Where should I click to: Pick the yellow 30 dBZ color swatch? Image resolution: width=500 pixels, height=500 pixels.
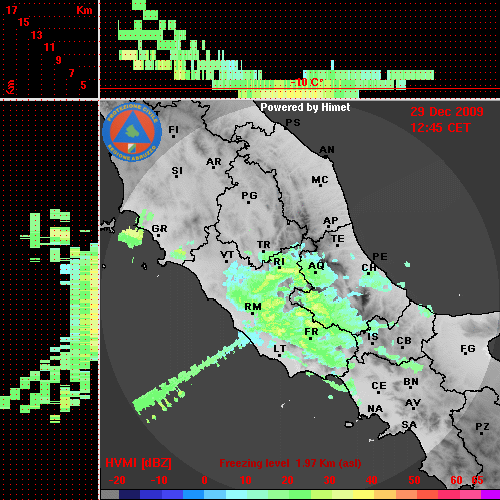(342, 495)
